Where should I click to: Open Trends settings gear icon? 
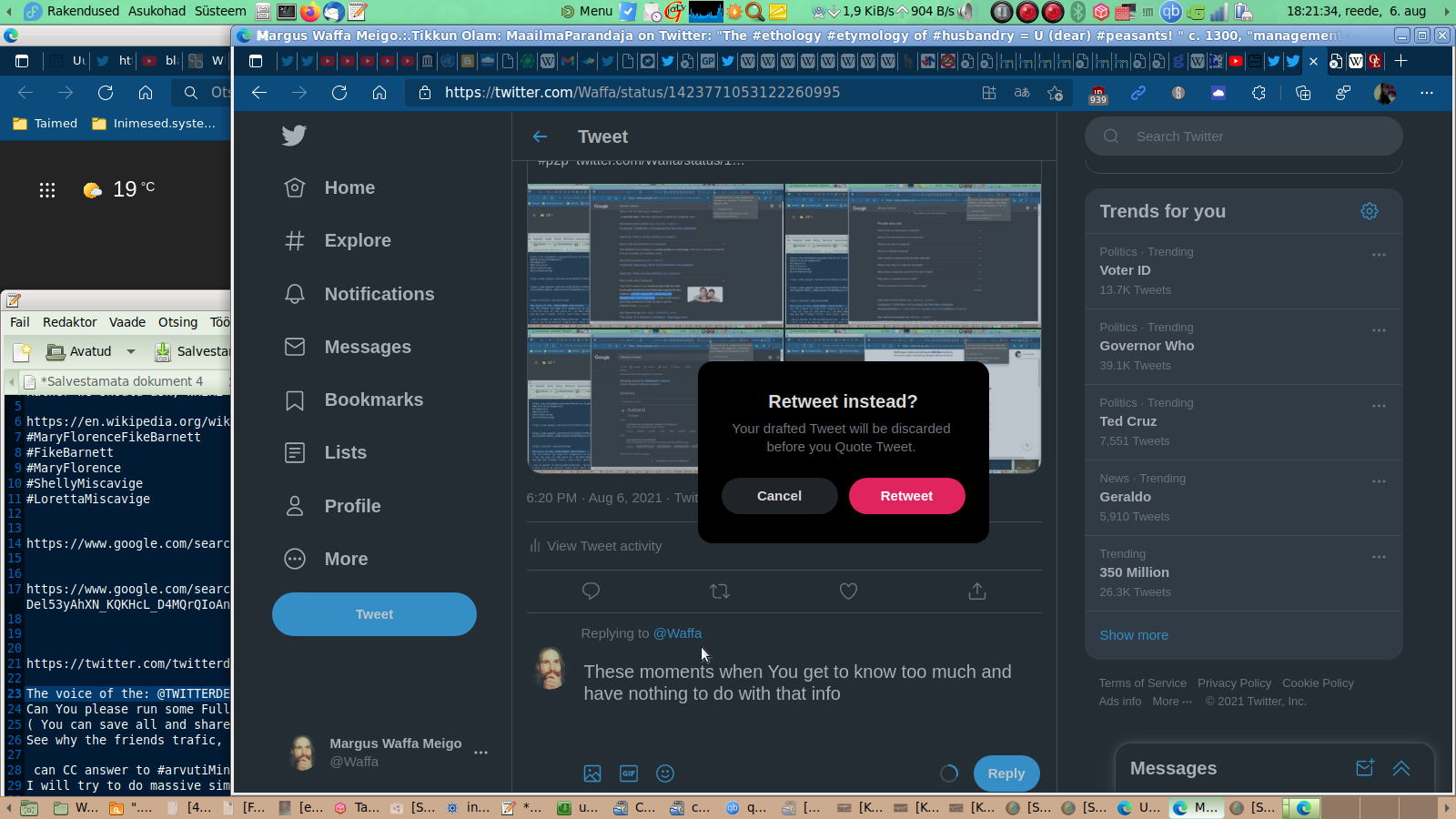click(x=1369, y=211)
